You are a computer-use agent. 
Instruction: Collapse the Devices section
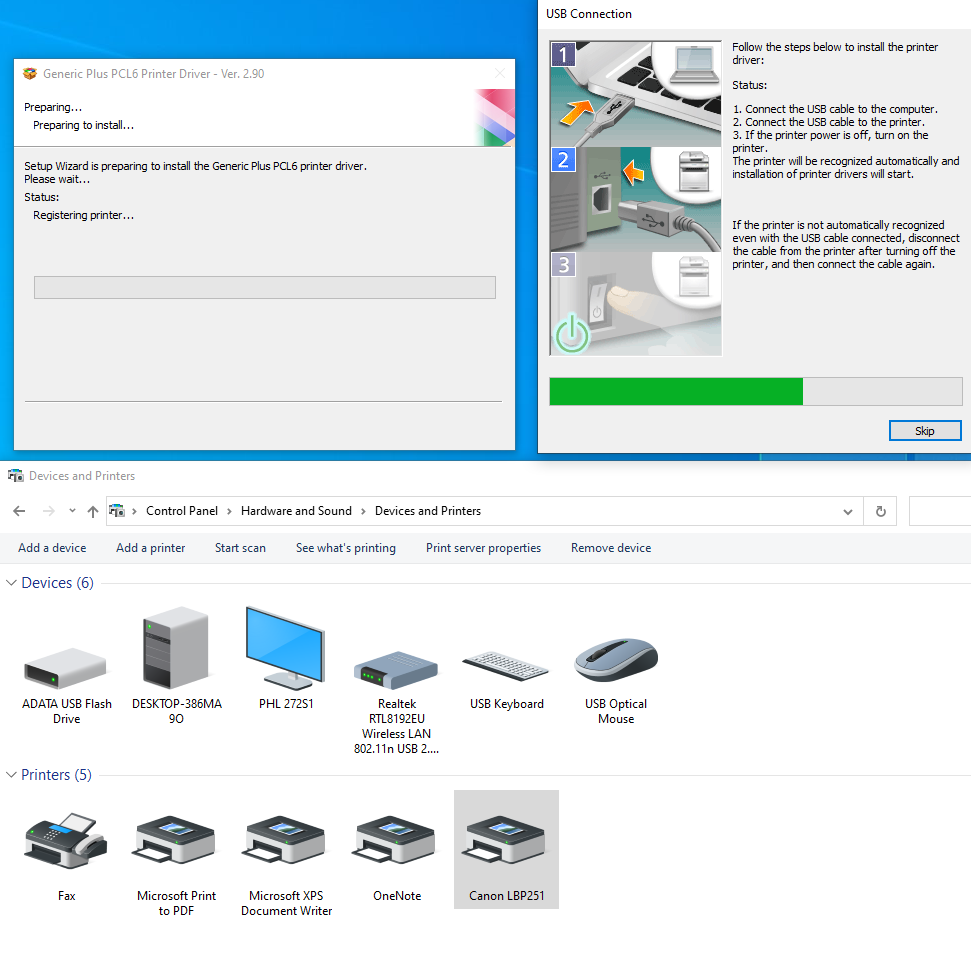point(10,582)
